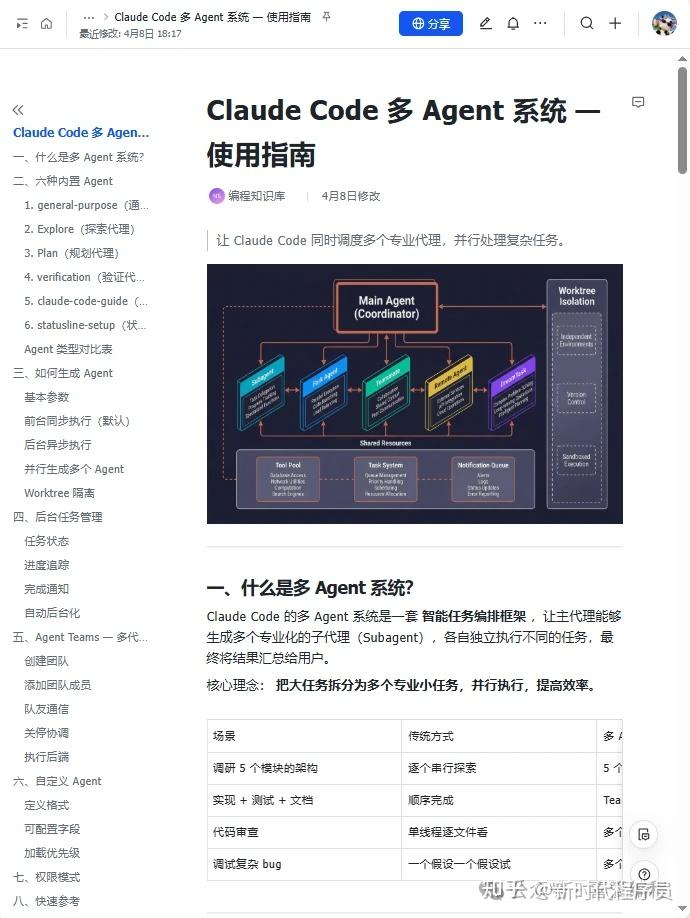
Task: Open outline item 关停协调
Action: [x=47, y=733]
